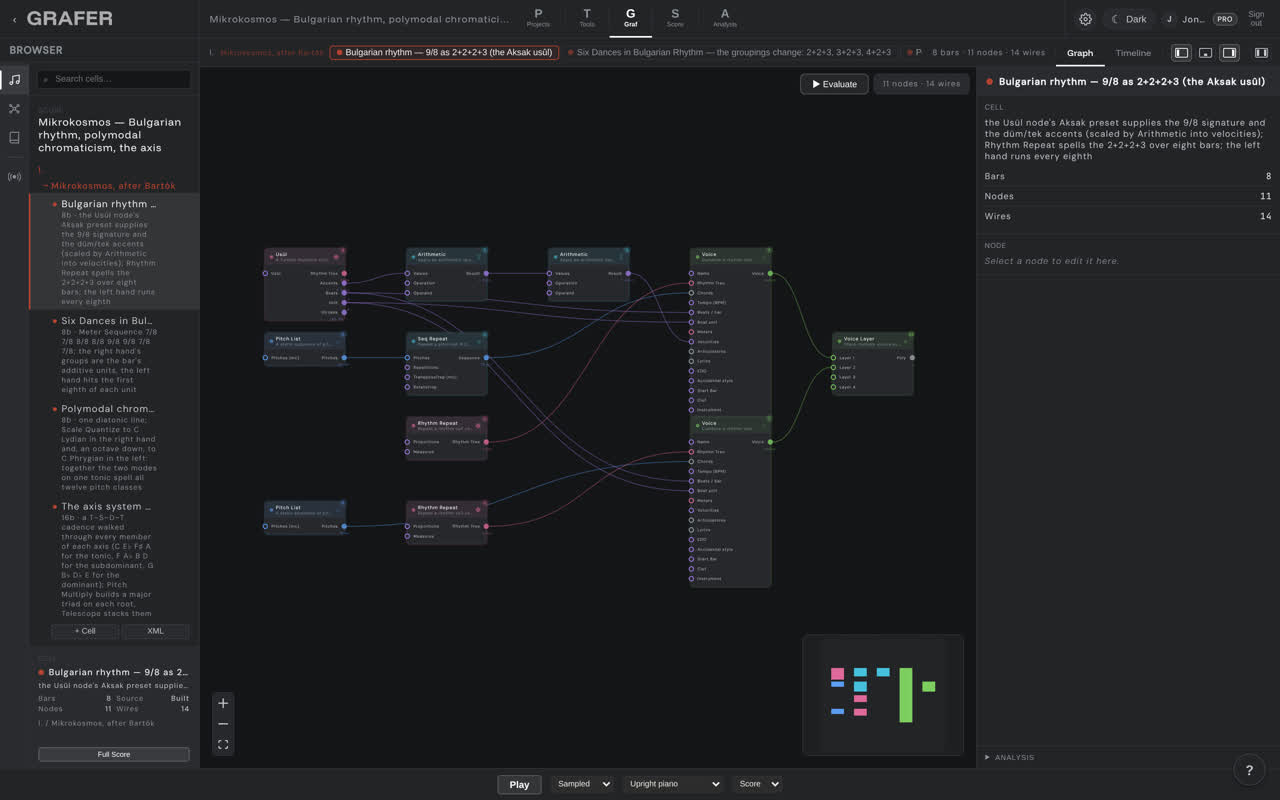Screen dimensions: 1280x800
Task: Open settings with the gear icon
Action: point(1085,19)
